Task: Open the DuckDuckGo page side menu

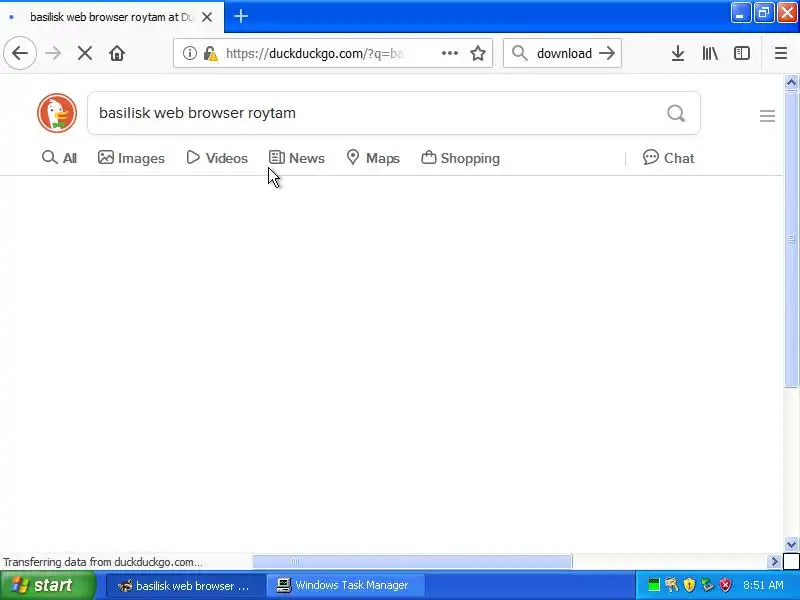Action: click(x=767, y=116)
